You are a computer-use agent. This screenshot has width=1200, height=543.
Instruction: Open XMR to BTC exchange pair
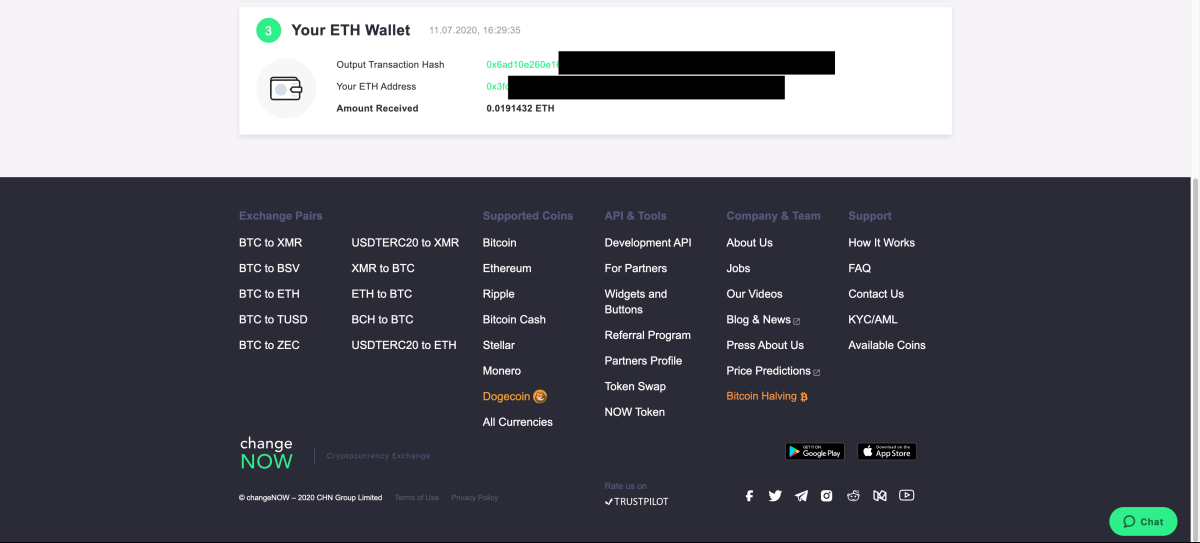pyautogui.click(x=383, y=268)
